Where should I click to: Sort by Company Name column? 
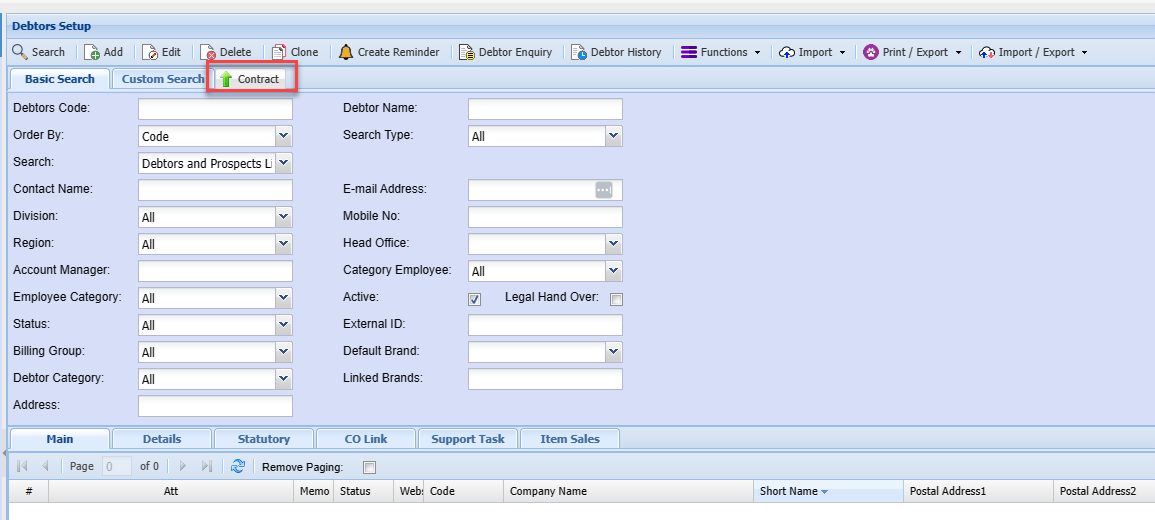click(x=628, y=491)
